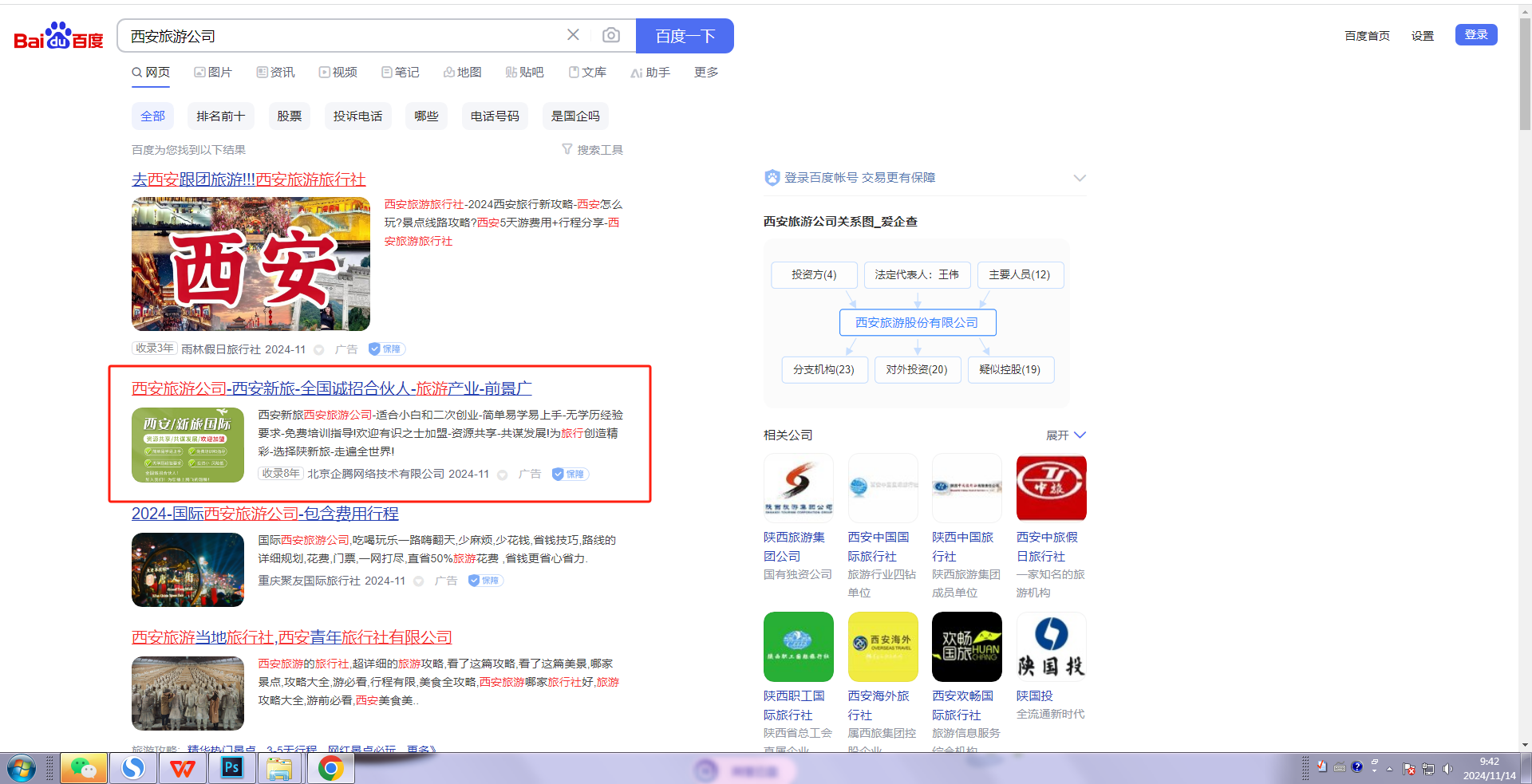Open the 更多 tab menu
The image size is (1532, 784).
point(706,73)
